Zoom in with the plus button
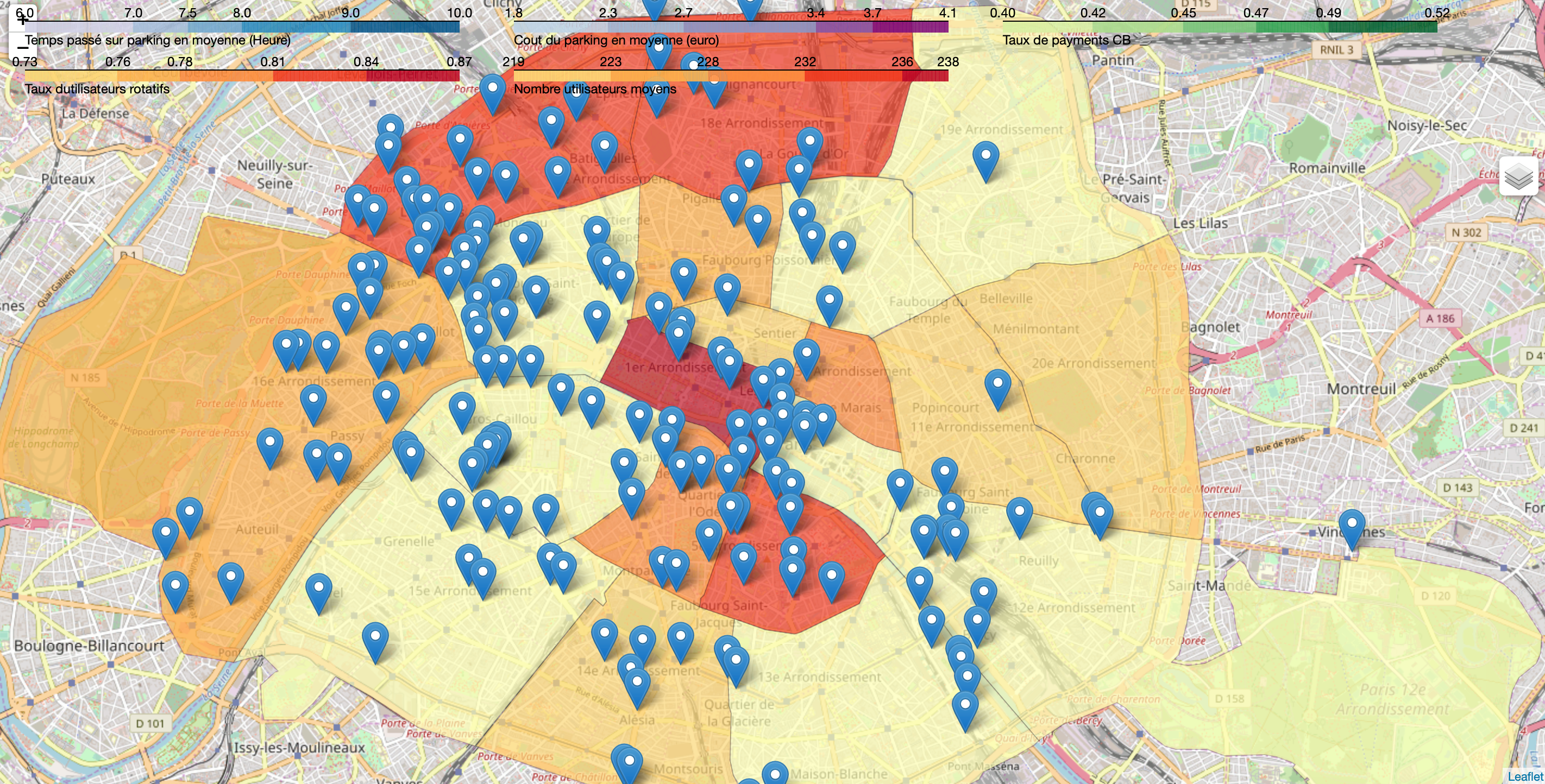Screen dimensions: 1545x784 (22, 20)
